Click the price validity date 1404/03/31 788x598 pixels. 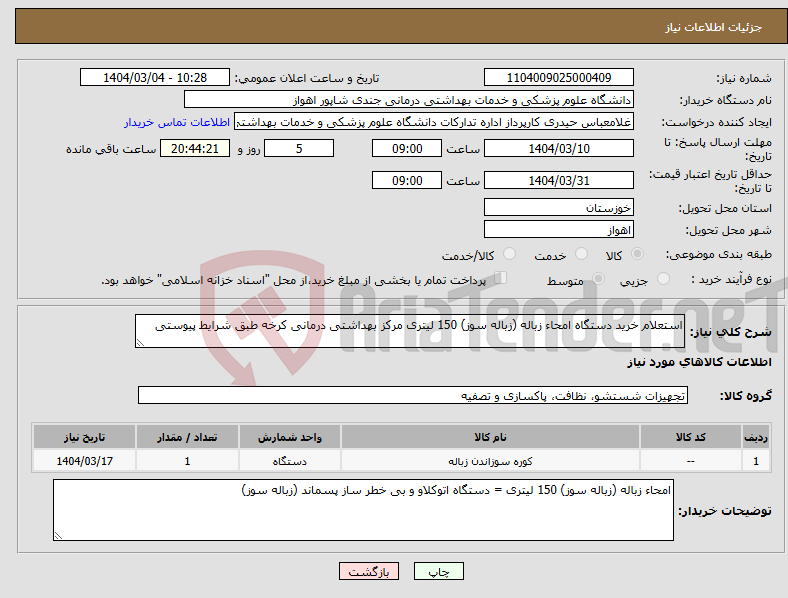pos(559,180)
